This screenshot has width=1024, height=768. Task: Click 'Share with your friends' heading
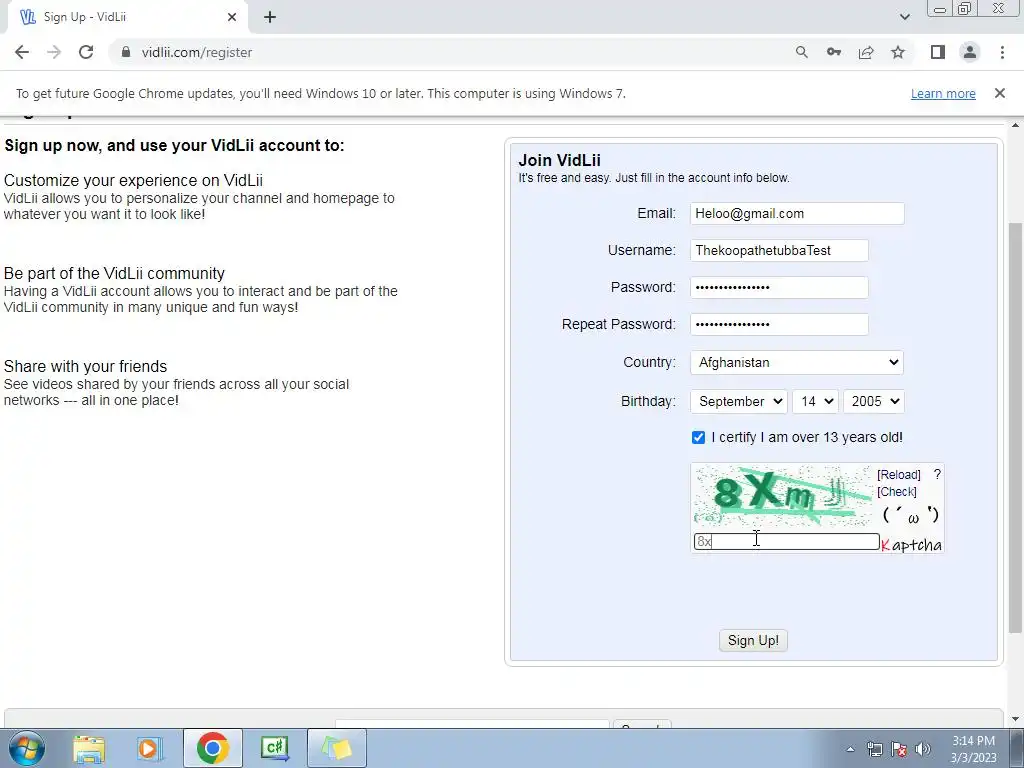tap(86, 366)
